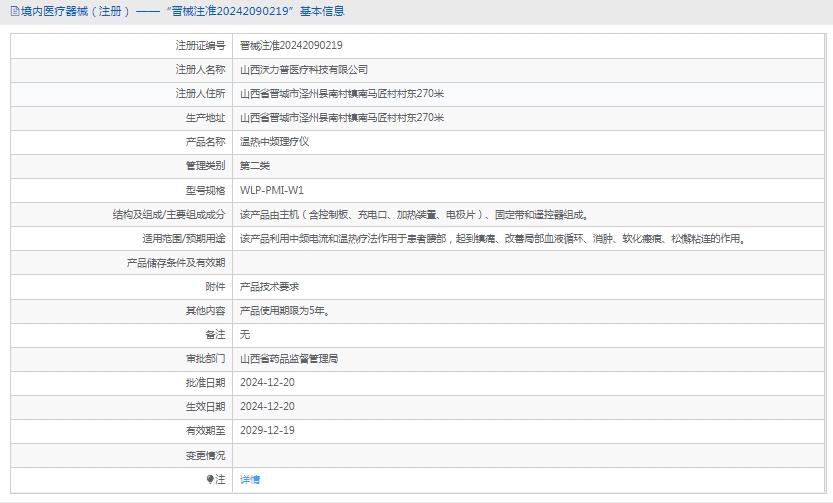
Task: Click the attachment value 产品技术要求
Action: point(270,286)
